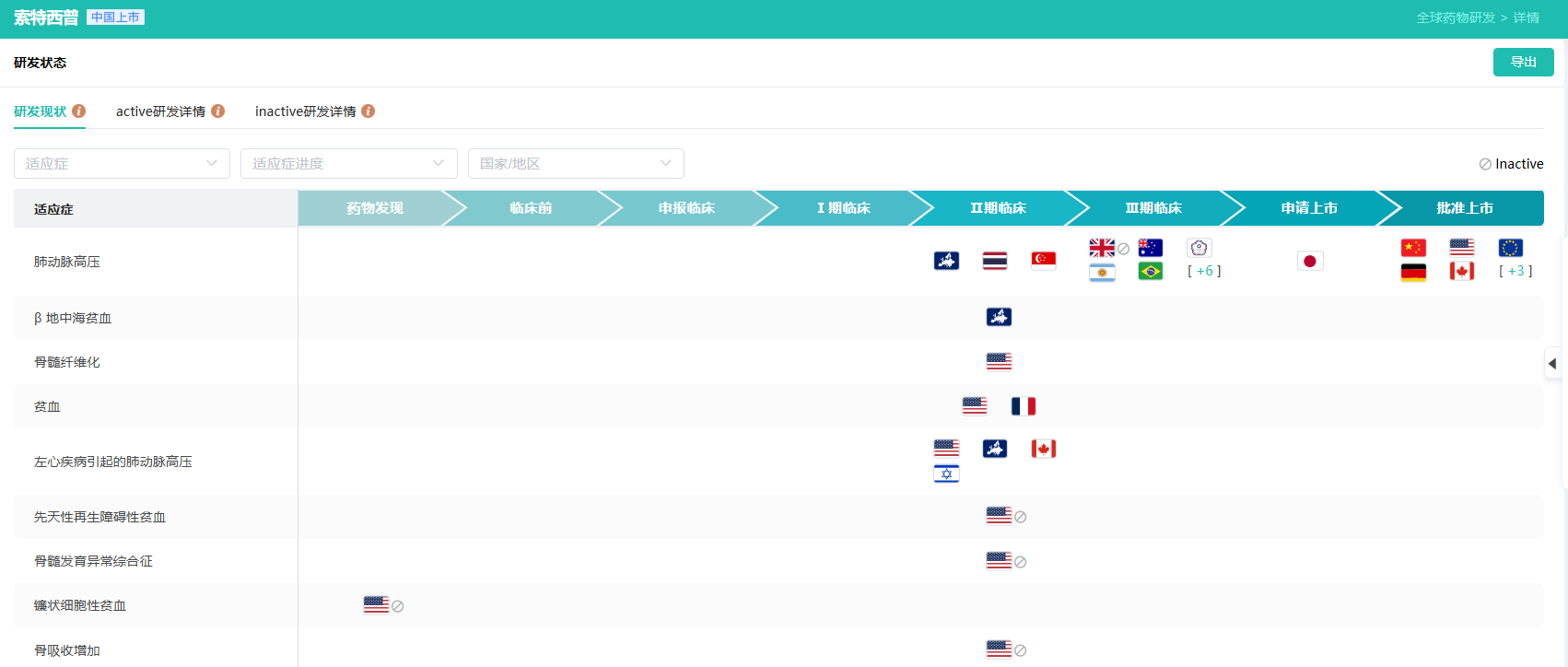1568x667 pixels.
Task: Open the 适应症 dropdown filter
Action: (x=122, y=163)
